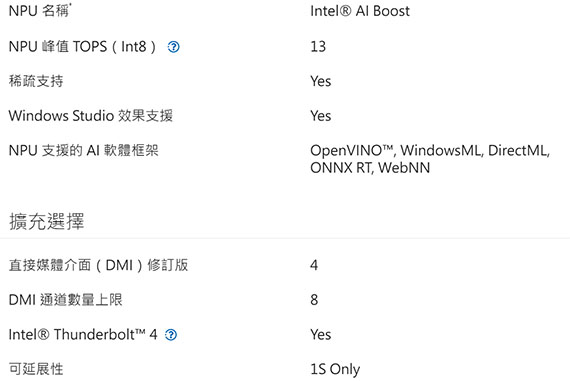The height and width of the screenshot is (381, 570).
Task: Select the TOPS value 13
Action: click(x=318, y=47)
